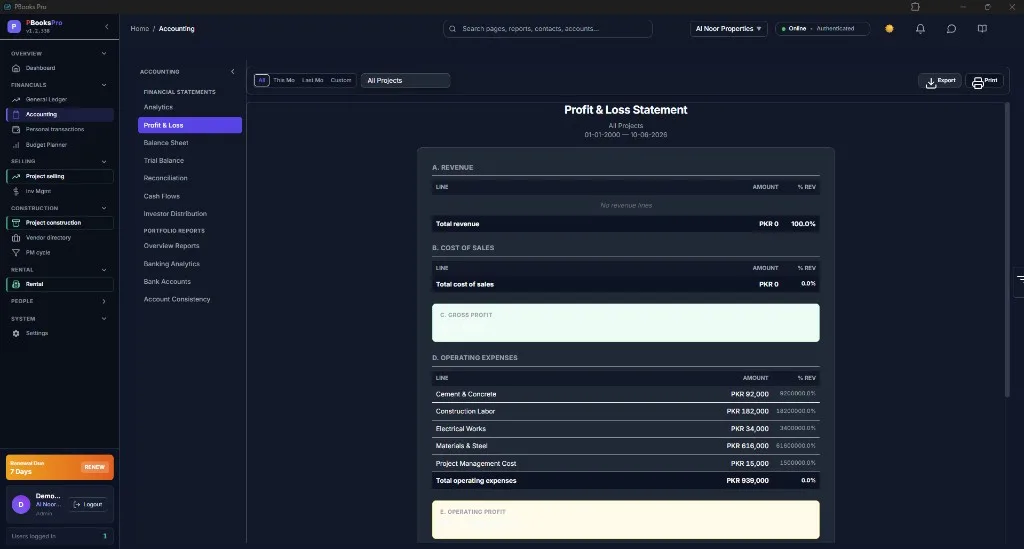The image size is (1024, 549).
Task: Click the PM cycle funnel icon
Action: click(16, 253)
